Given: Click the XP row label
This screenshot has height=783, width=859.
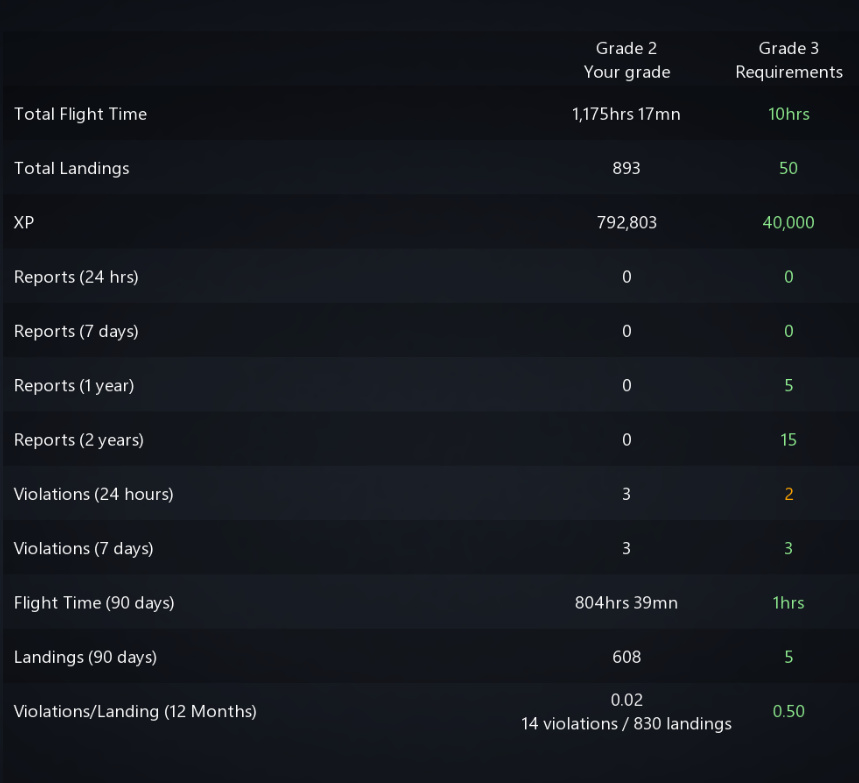Looking at the screenshot, I should [24, 222].
